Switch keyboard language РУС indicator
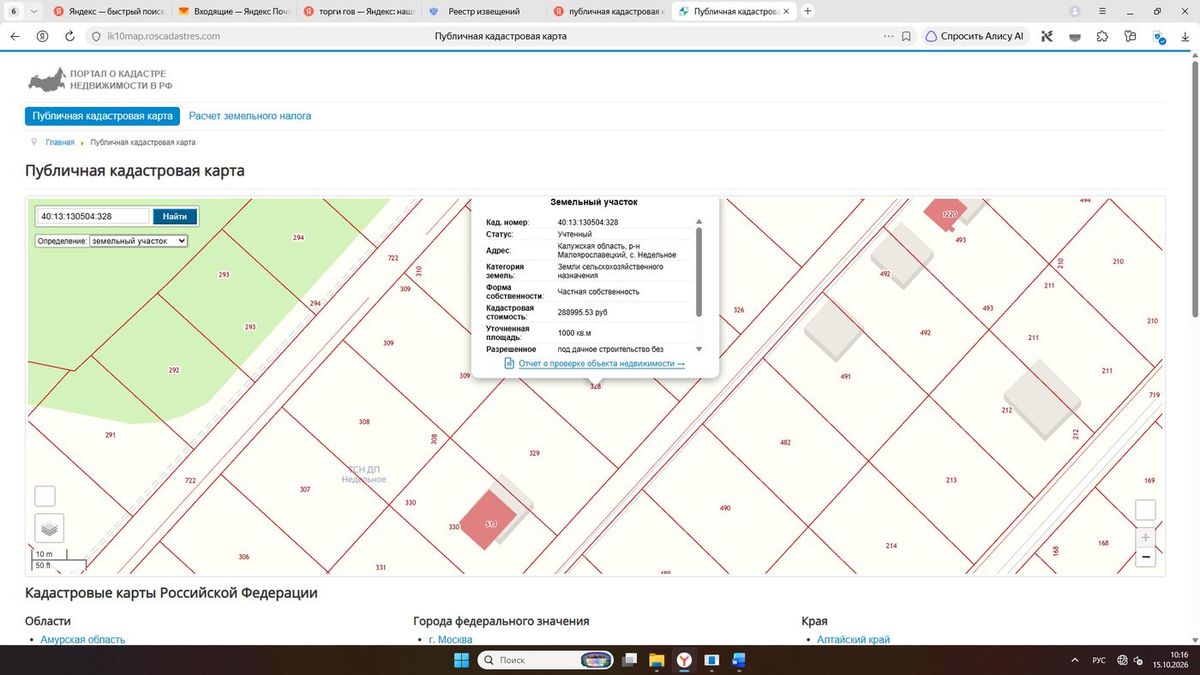 1098,660
